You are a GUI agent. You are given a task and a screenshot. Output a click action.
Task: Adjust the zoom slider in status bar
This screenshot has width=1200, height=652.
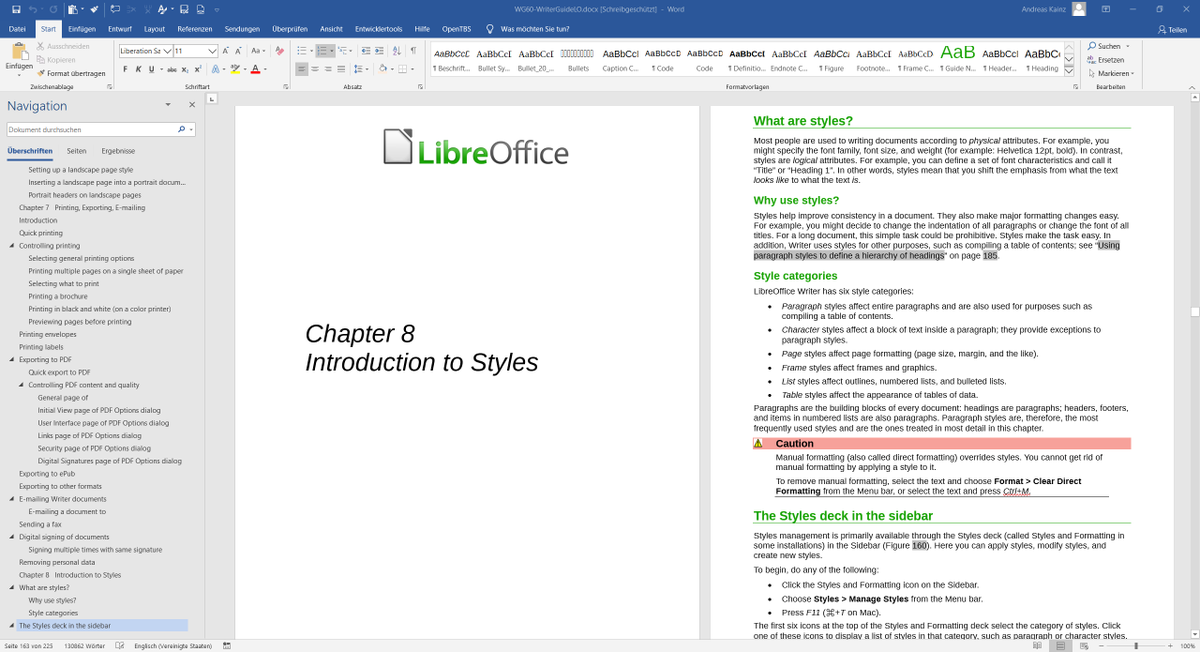[1136, 646]
